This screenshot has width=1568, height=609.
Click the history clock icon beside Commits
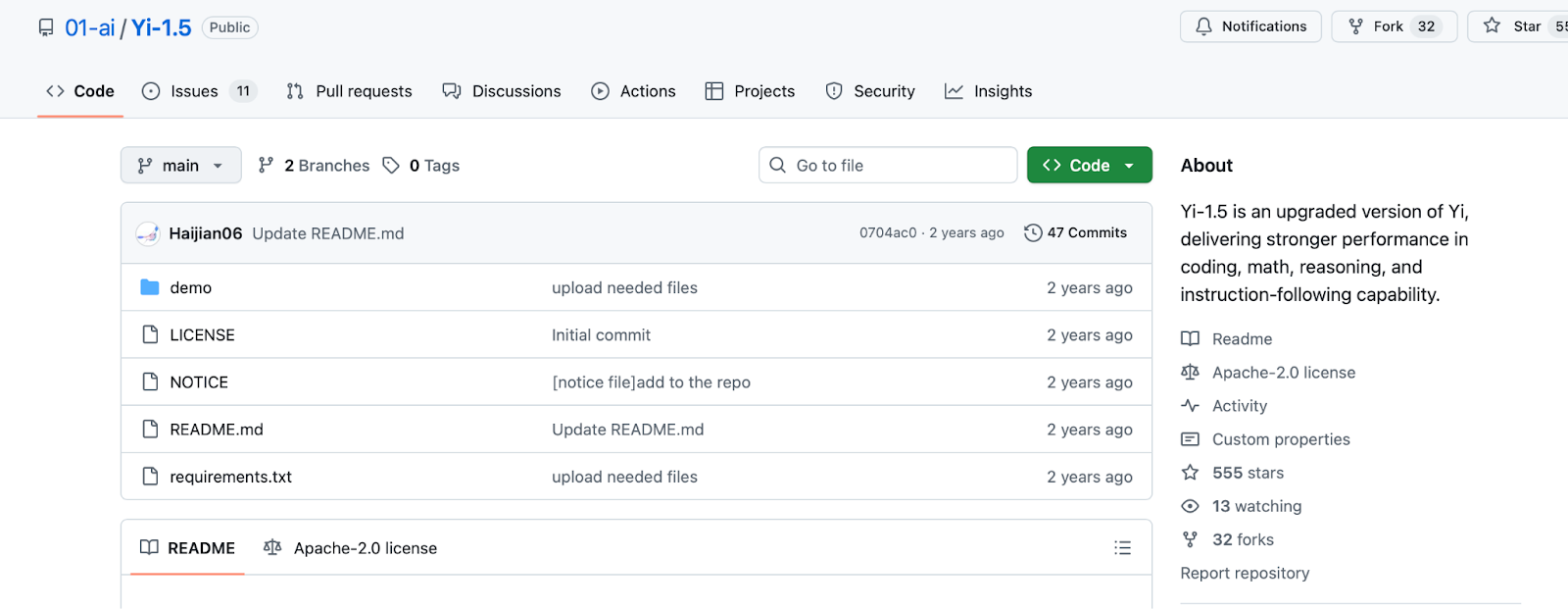coord(1033,232)
